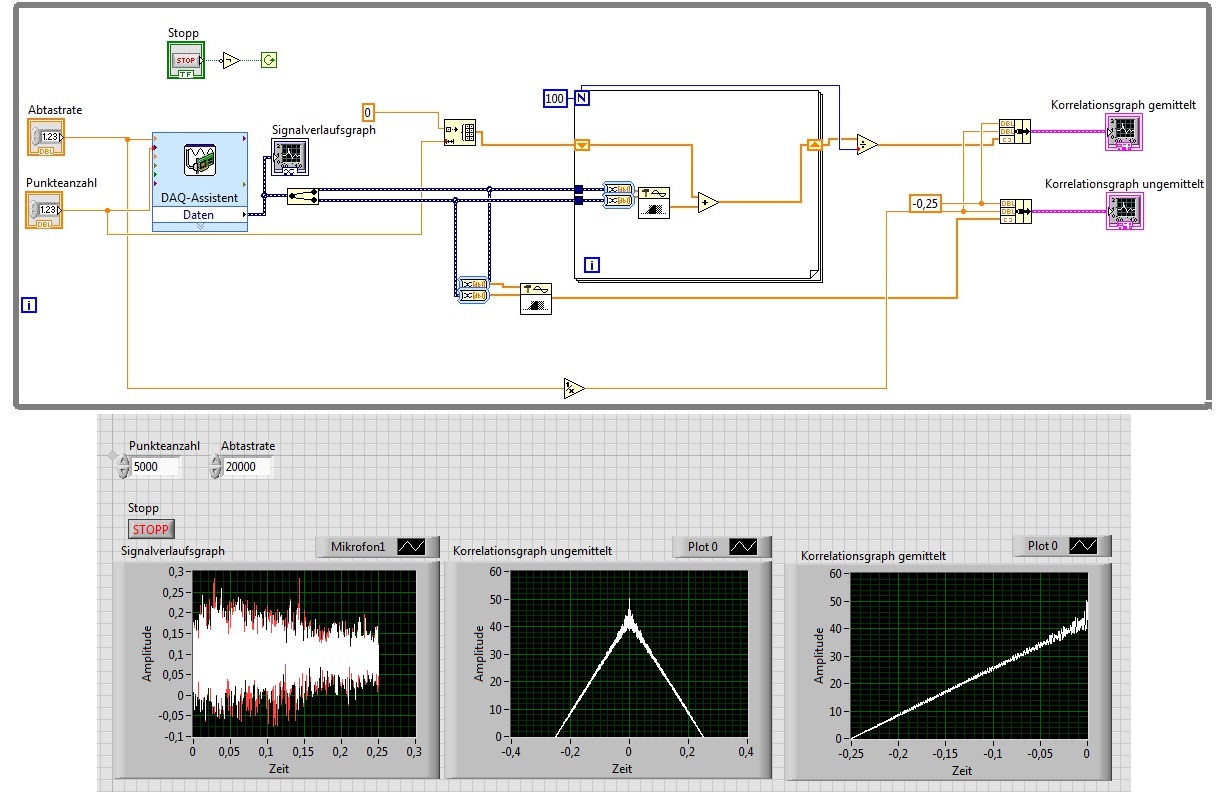Screen dimensions: 1221x792
Task: Click the Korrelationsgraph gemittelt plot area
Action: coord(968,655)
